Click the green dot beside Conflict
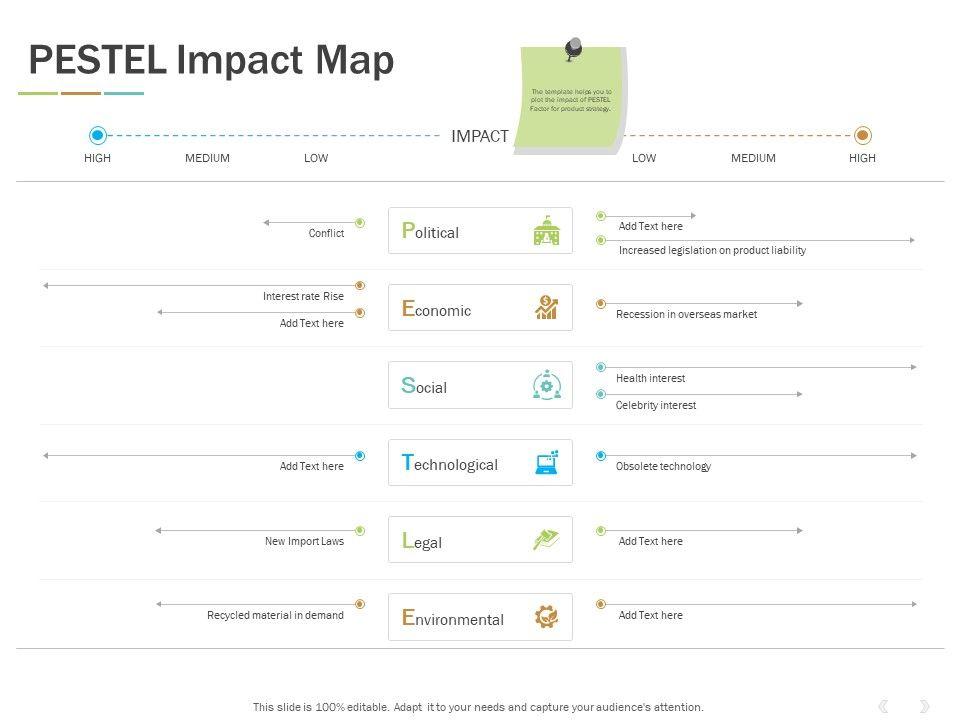 360,222
